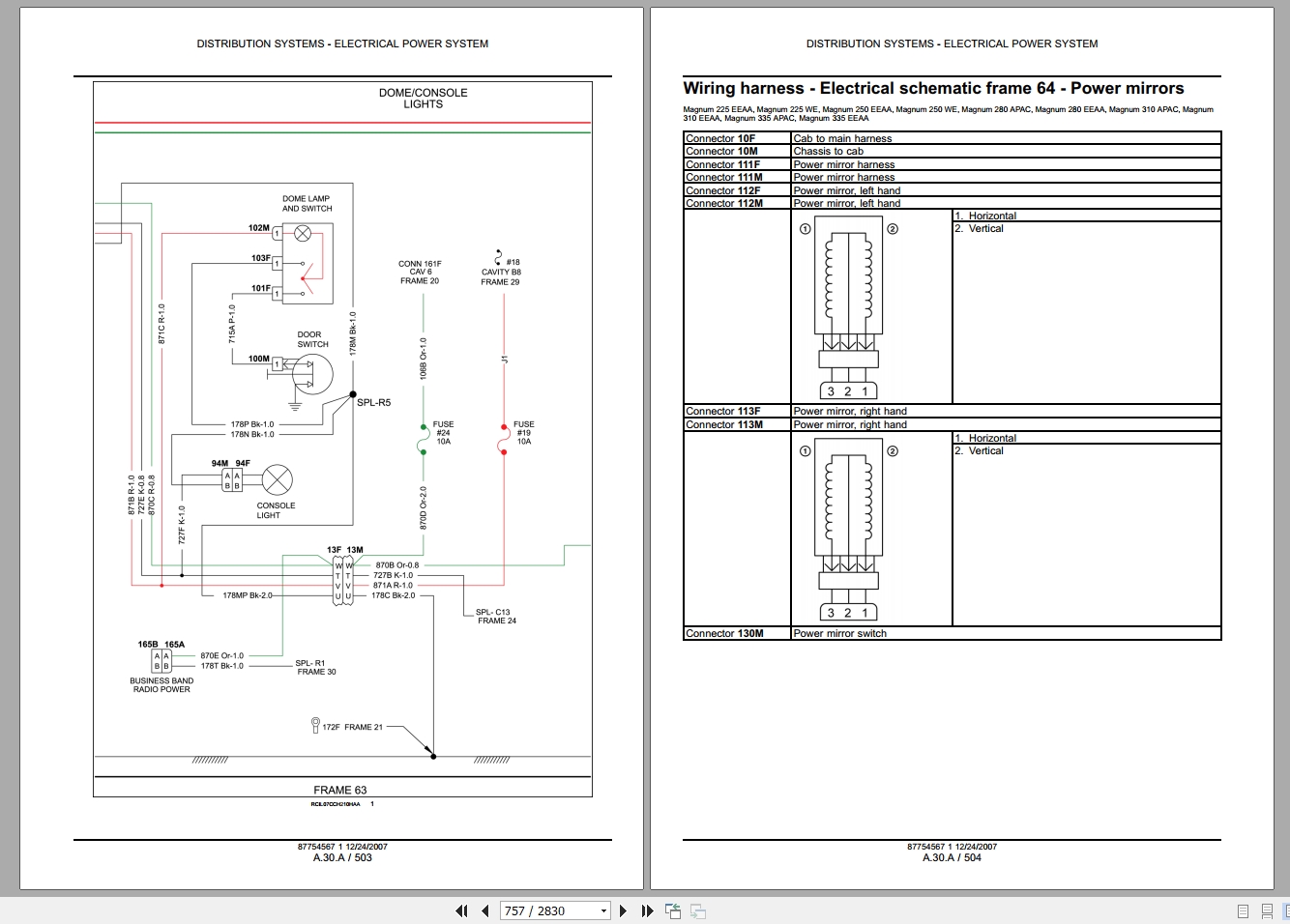Select the Connector 130M table row
1290x924 pixels.
952,633
